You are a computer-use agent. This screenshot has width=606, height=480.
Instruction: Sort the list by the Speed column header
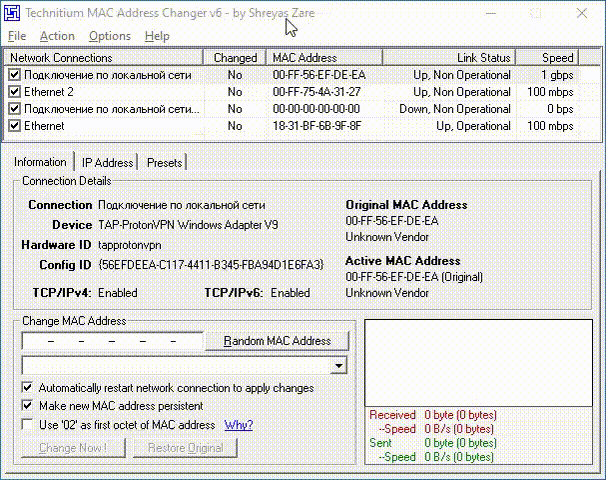(x=558, y=58)
